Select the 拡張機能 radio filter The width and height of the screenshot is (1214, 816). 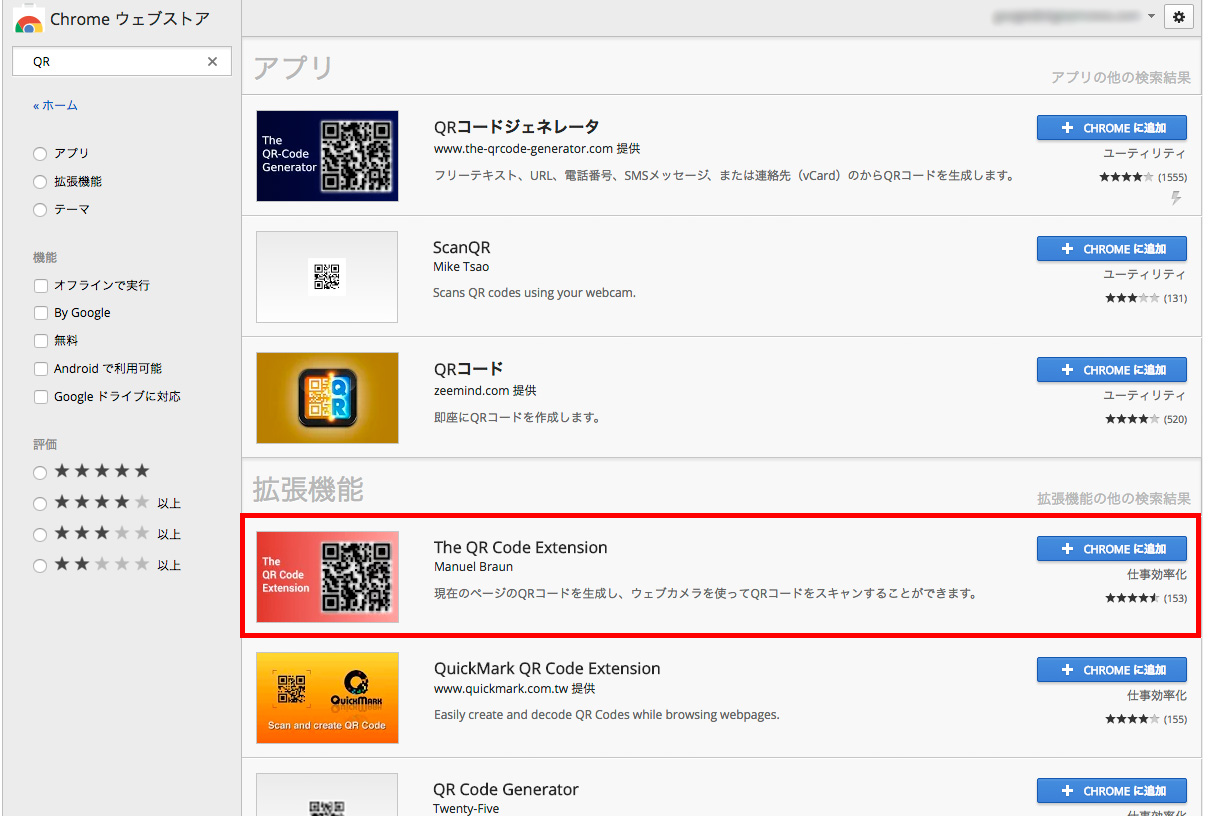coord(40,182)
